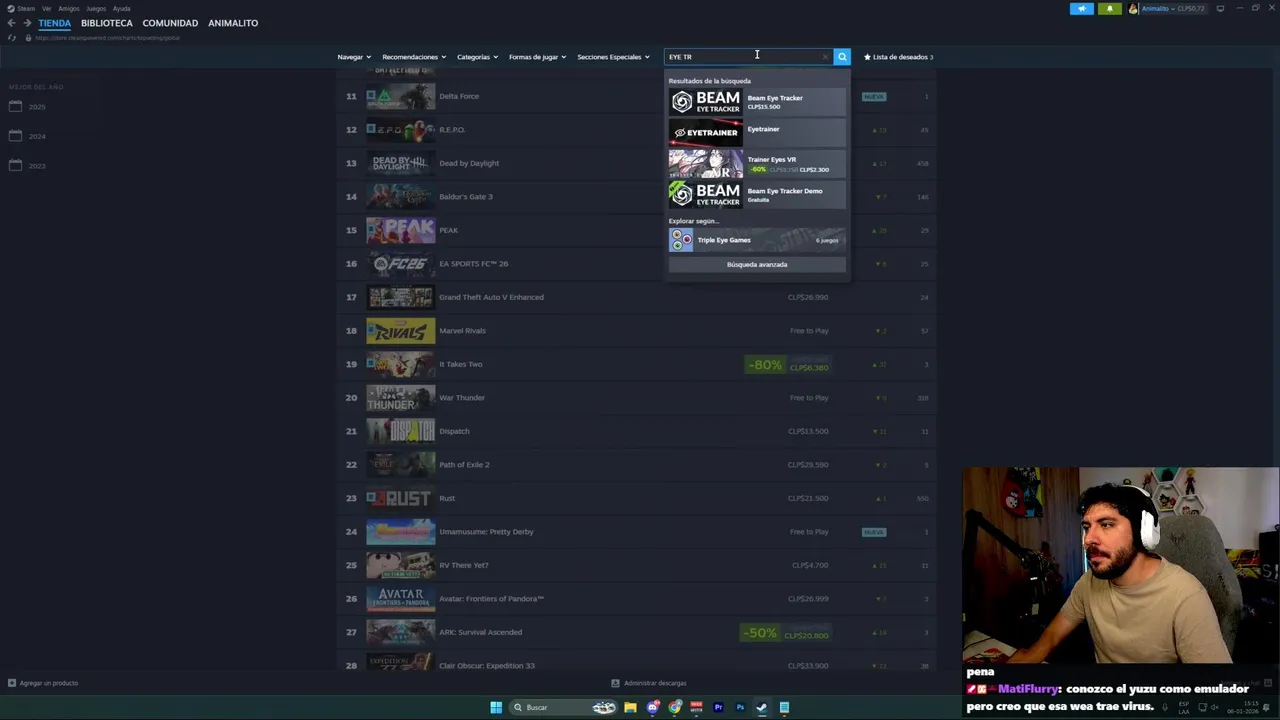1280x720 pixels.
Task: Open Baldur's Gate 3 chart row
Action: pyautogui.click(x=636, y=196)
